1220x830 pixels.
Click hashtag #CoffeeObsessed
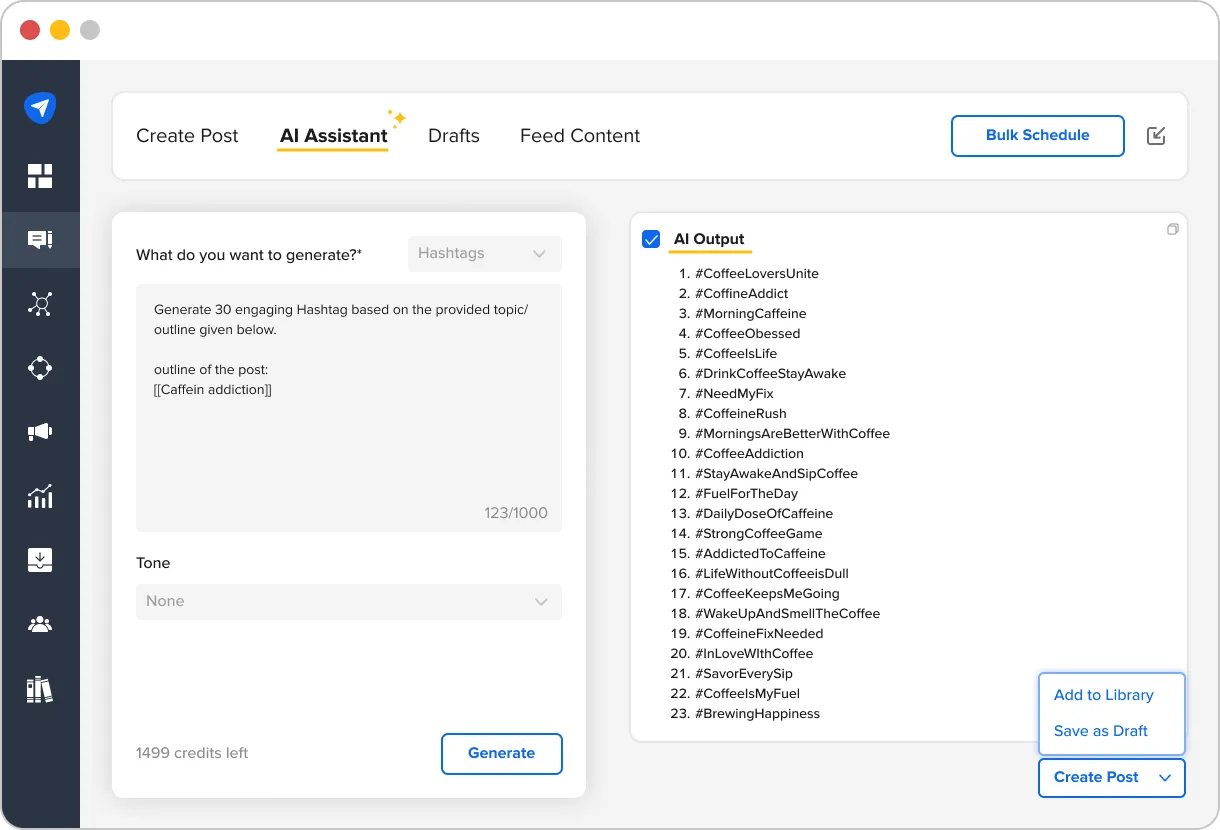point(748,334)
